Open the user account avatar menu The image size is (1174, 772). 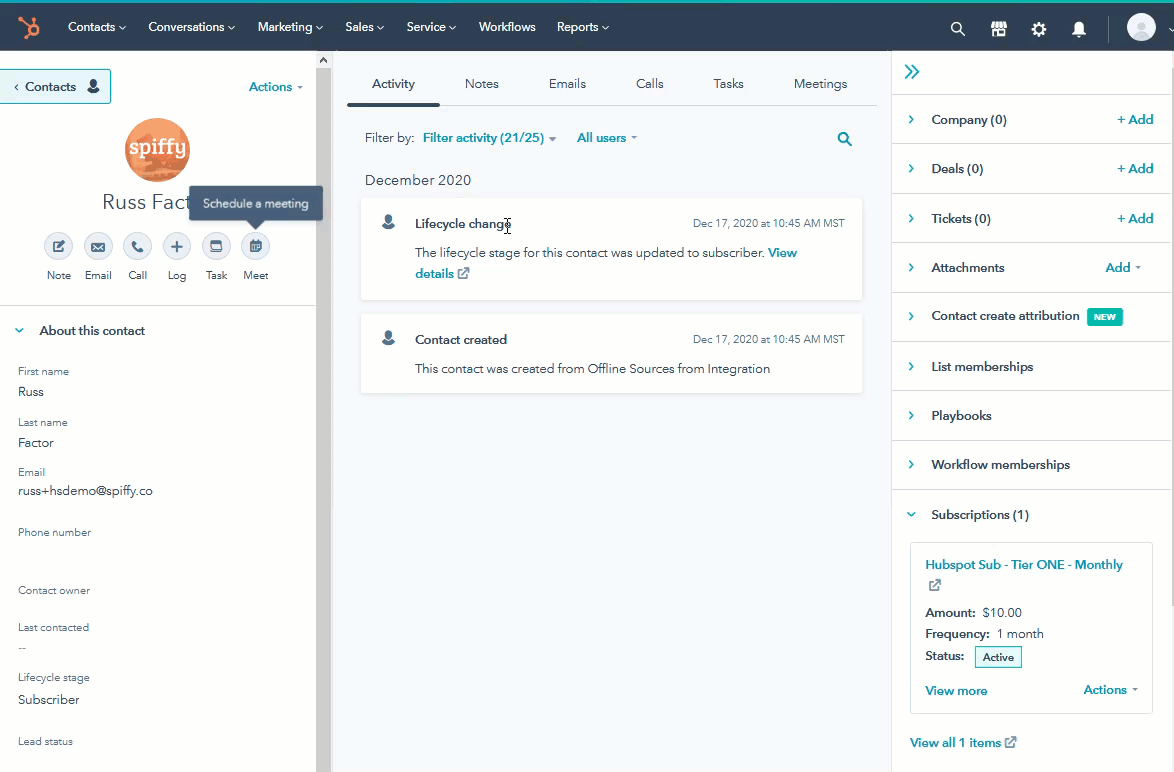pyautogui.click(x=1141, y=28)
